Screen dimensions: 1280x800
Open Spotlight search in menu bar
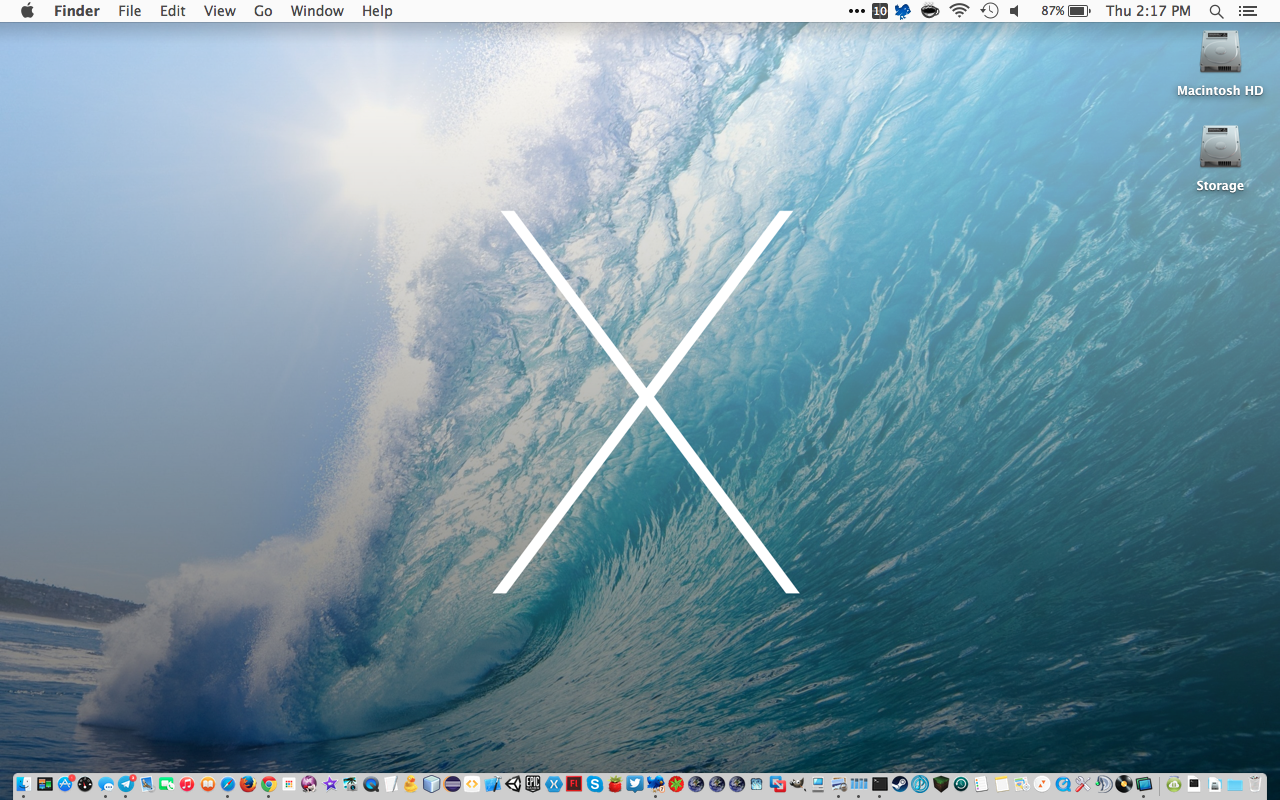[1216, 11]
